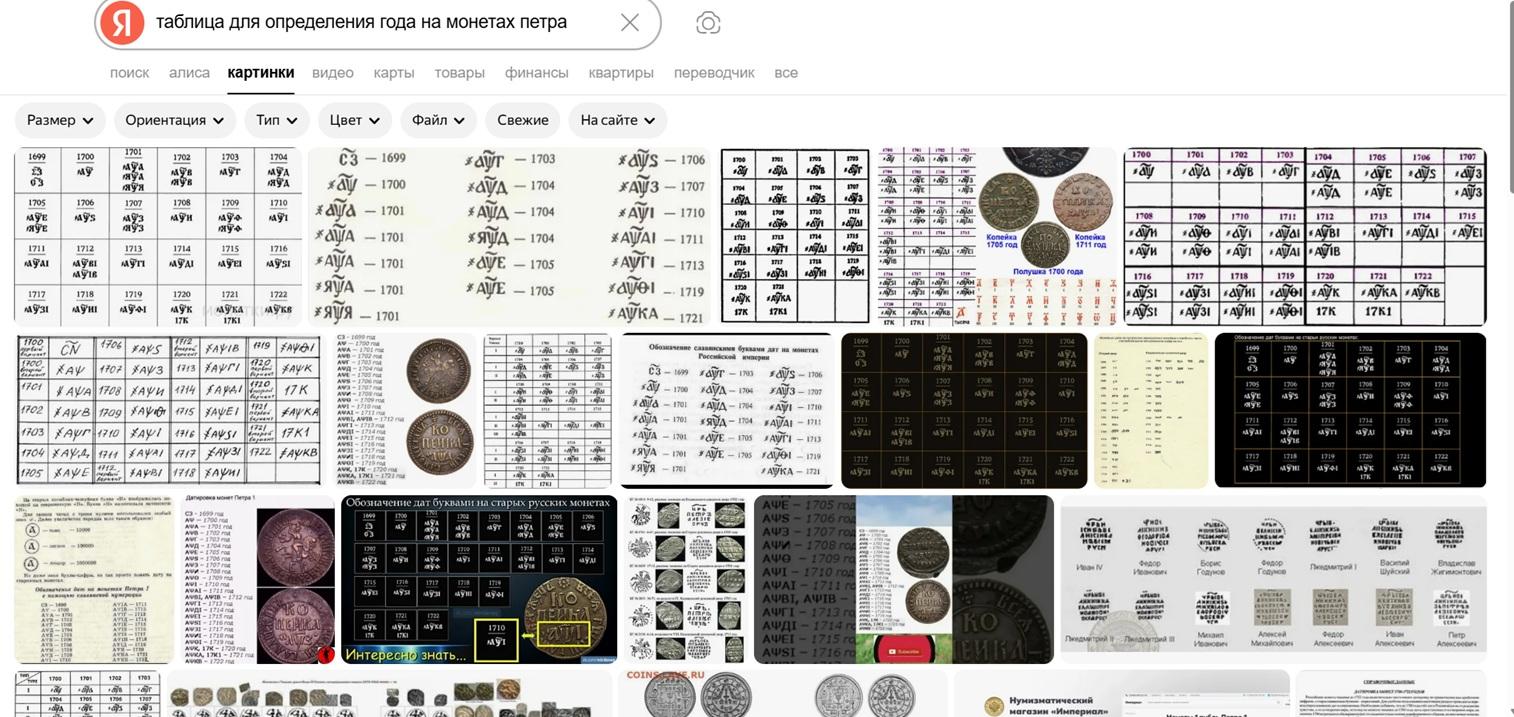Open the карты tab
This screenshot has height=717, width=1514.
(393, 73)
